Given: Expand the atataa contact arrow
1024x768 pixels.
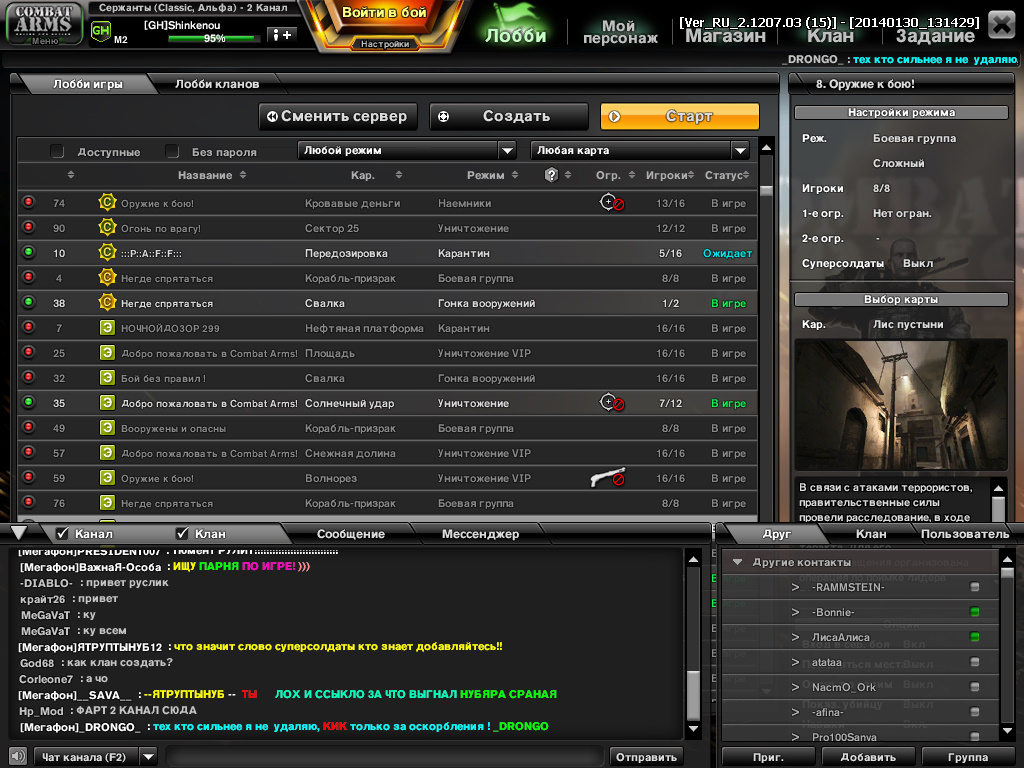Looking at the screenshot, I should coord(795,662).
